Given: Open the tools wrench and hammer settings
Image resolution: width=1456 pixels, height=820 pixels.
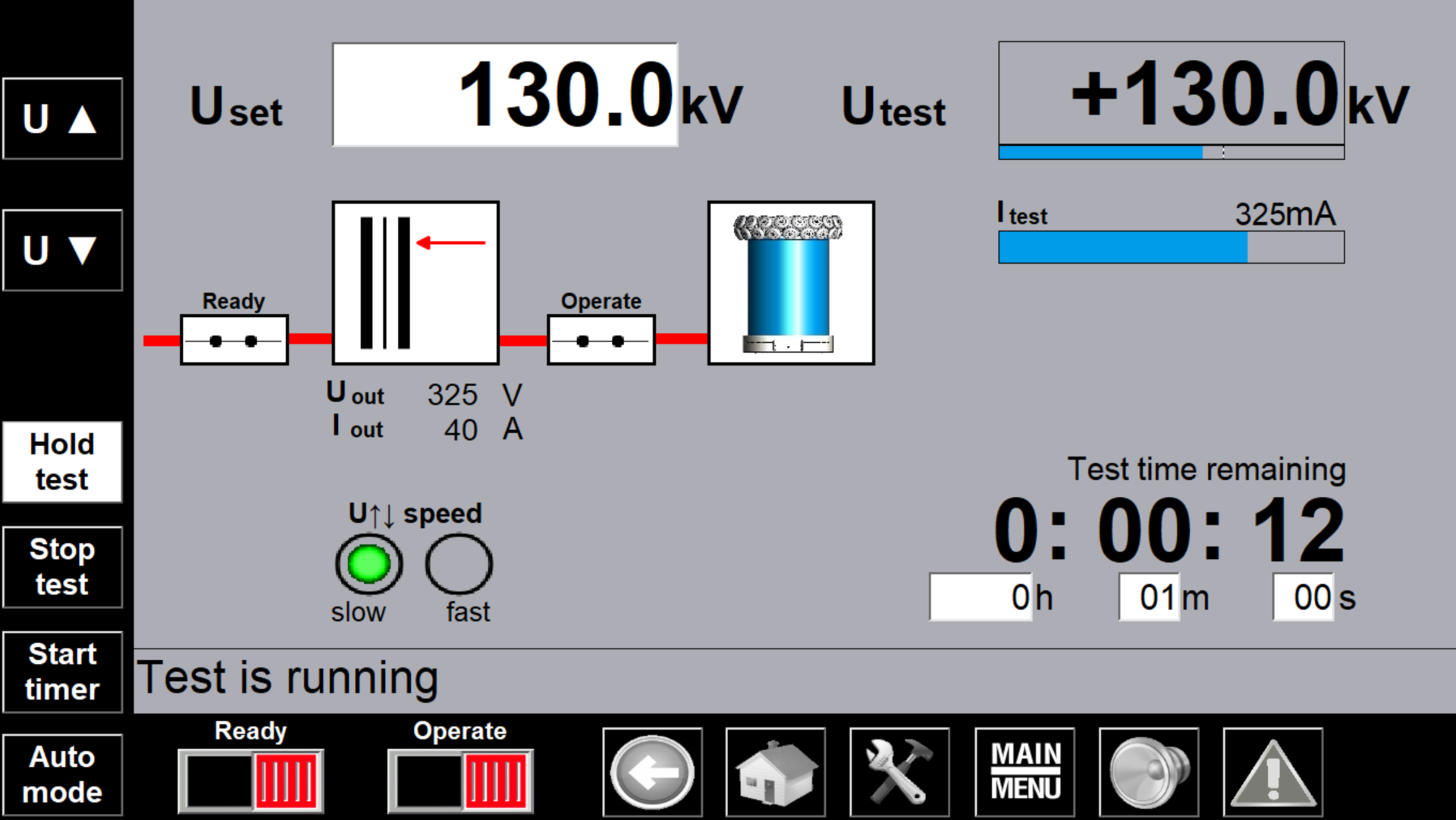Looking at the screenshot, I should (899, 772).
